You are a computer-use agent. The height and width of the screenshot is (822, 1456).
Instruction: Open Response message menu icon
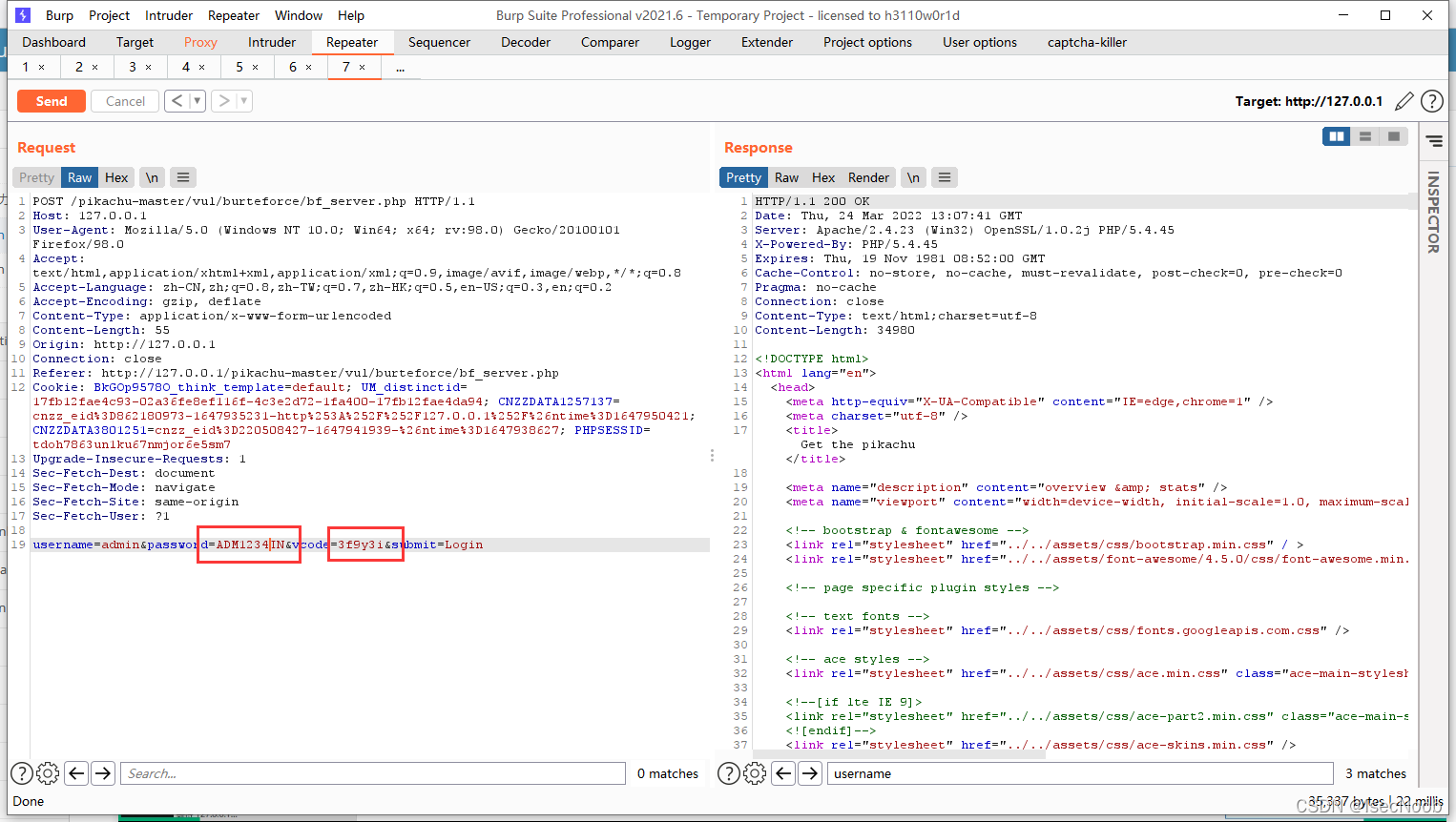(945, 177)
